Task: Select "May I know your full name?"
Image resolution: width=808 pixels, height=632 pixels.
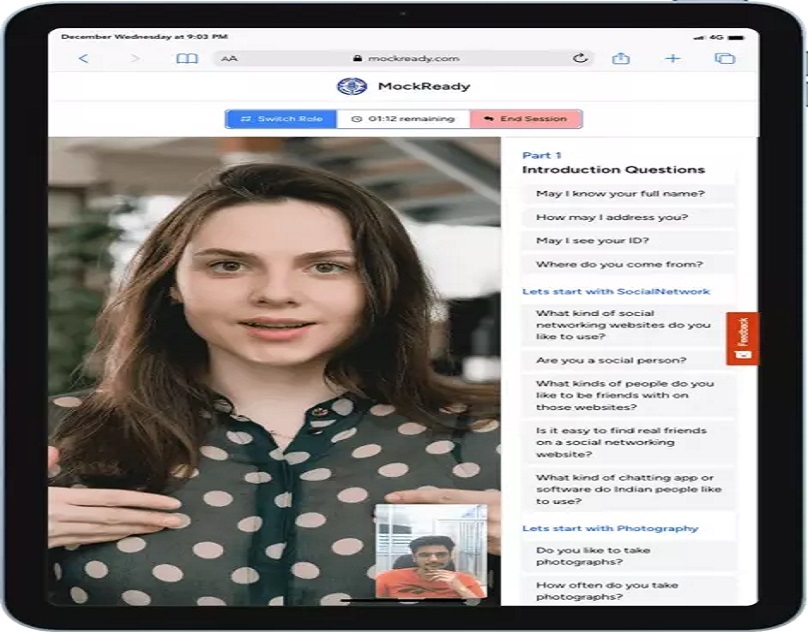Action: pyautogui.click(x=620, y=194)
